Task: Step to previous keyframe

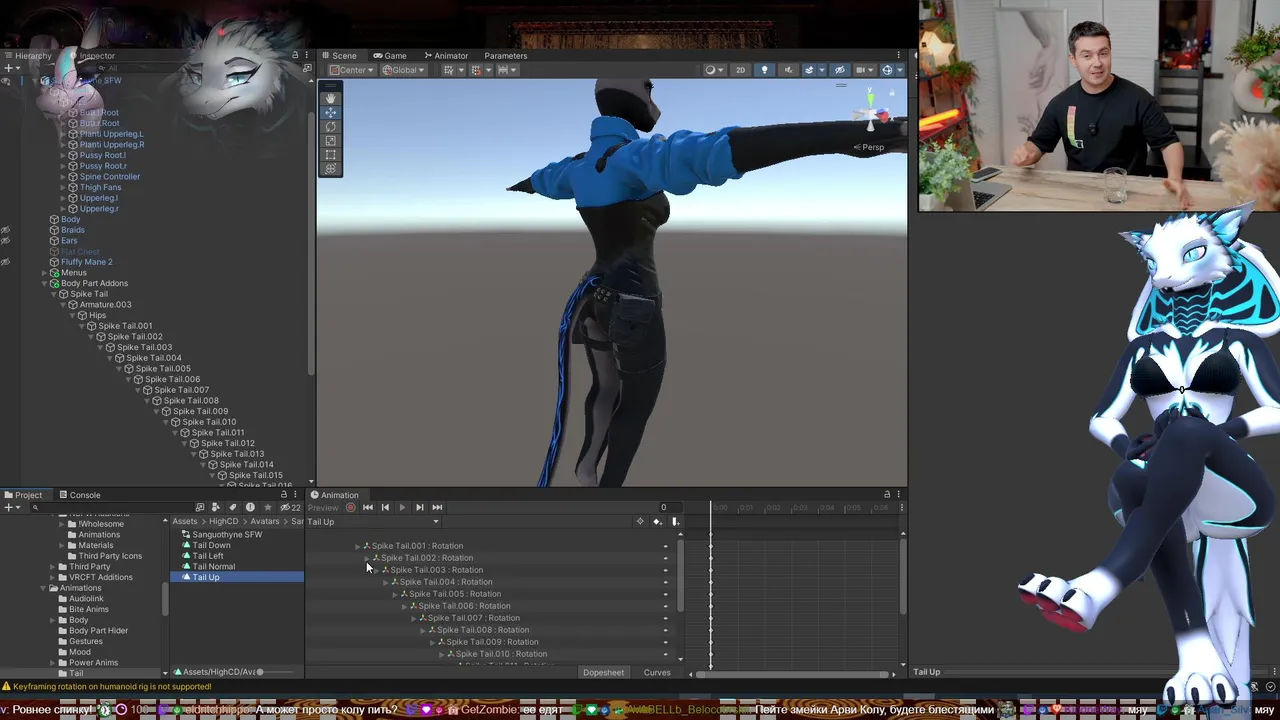Action: 385,508
